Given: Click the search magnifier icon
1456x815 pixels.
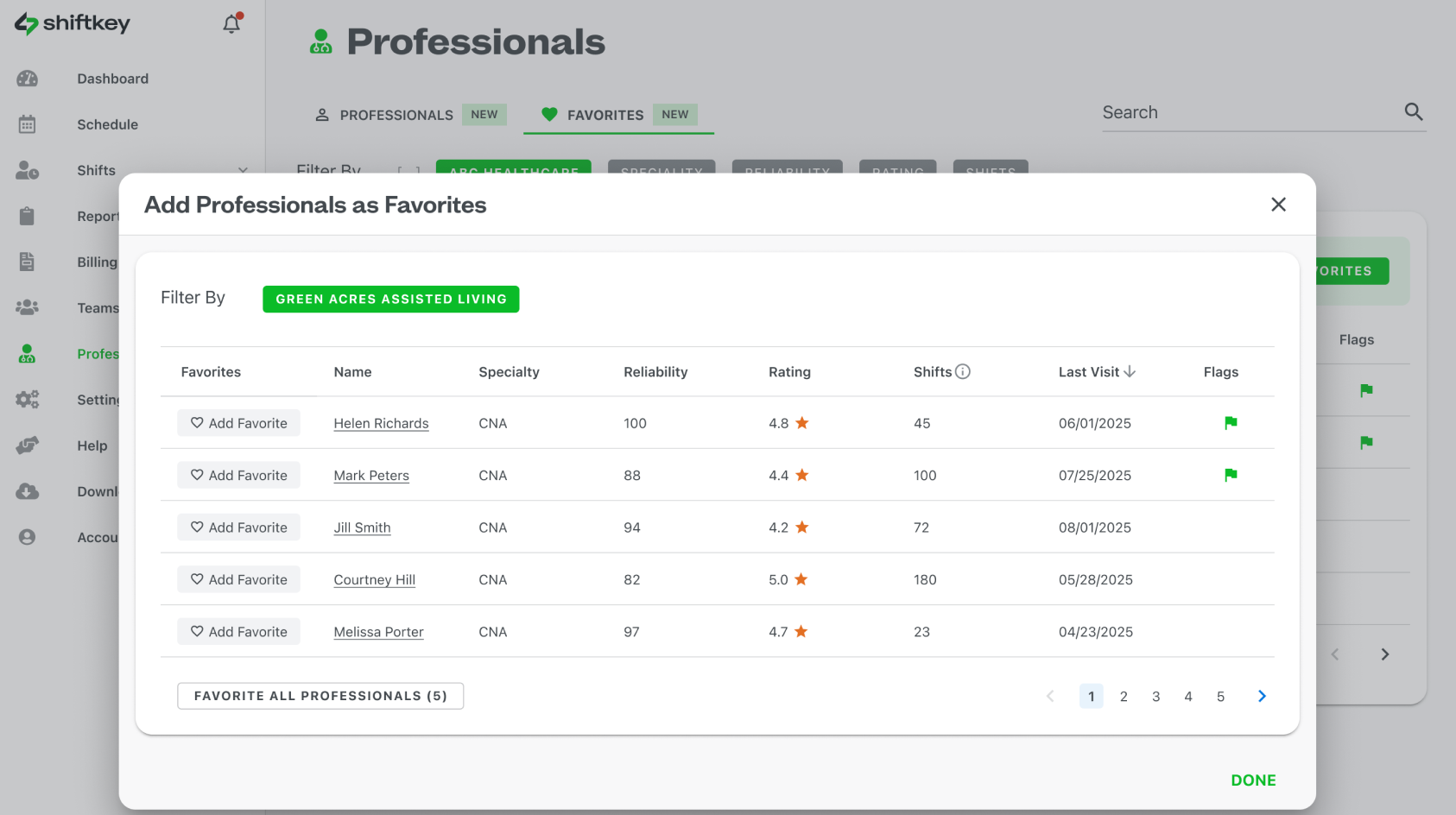Looking at the screenshot, I should 1414,111.
